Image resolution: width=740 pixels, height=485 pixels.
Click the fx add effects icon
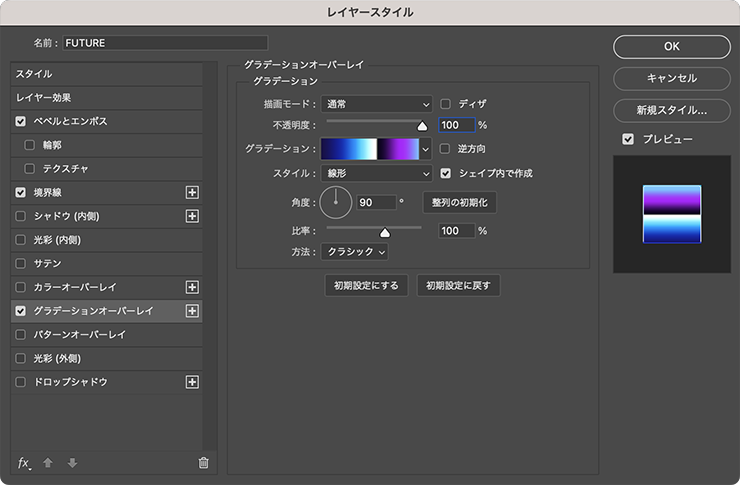coord(24,462)
